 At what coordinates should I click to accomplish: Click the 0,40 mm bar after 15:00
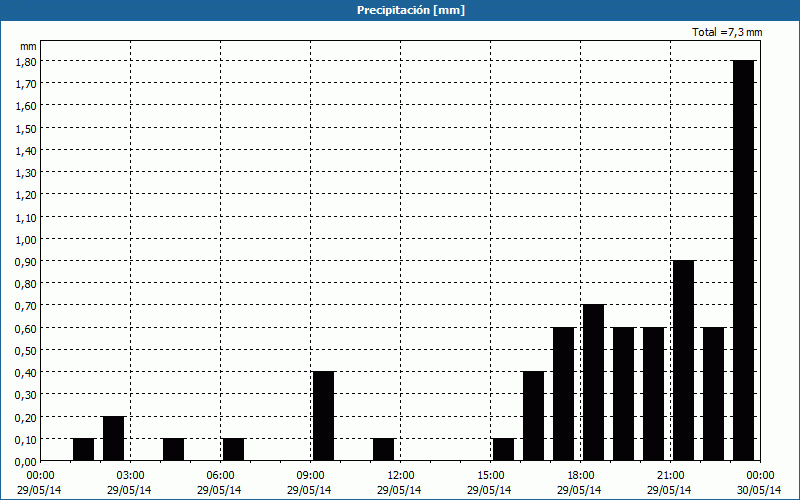(x=534, y=416)
